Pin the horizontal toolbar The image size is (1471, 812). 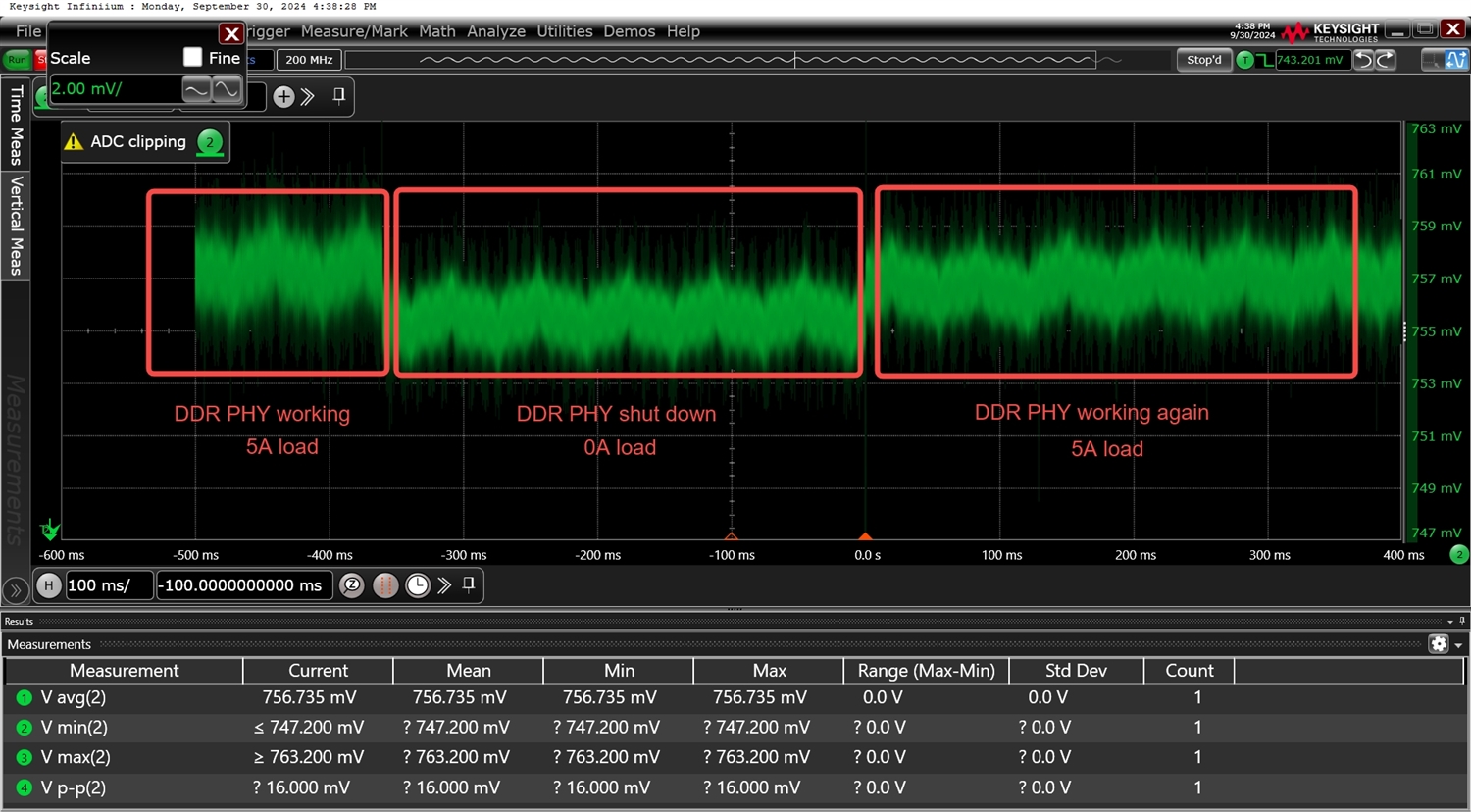pos(469,584)
